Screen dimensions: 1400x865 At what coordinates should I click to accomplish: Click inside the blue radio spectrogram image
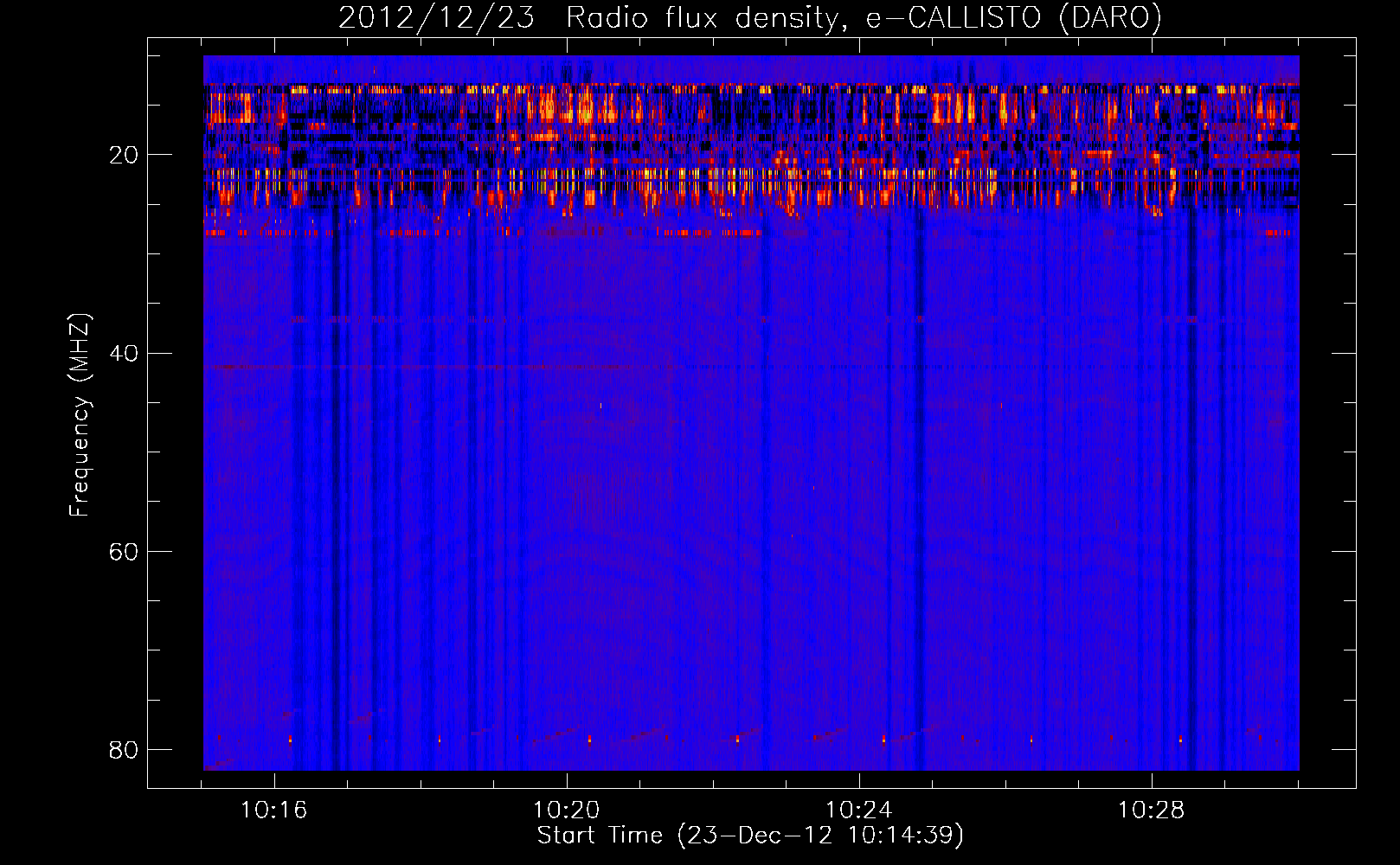pyautogui.click(x=751, y=413)
